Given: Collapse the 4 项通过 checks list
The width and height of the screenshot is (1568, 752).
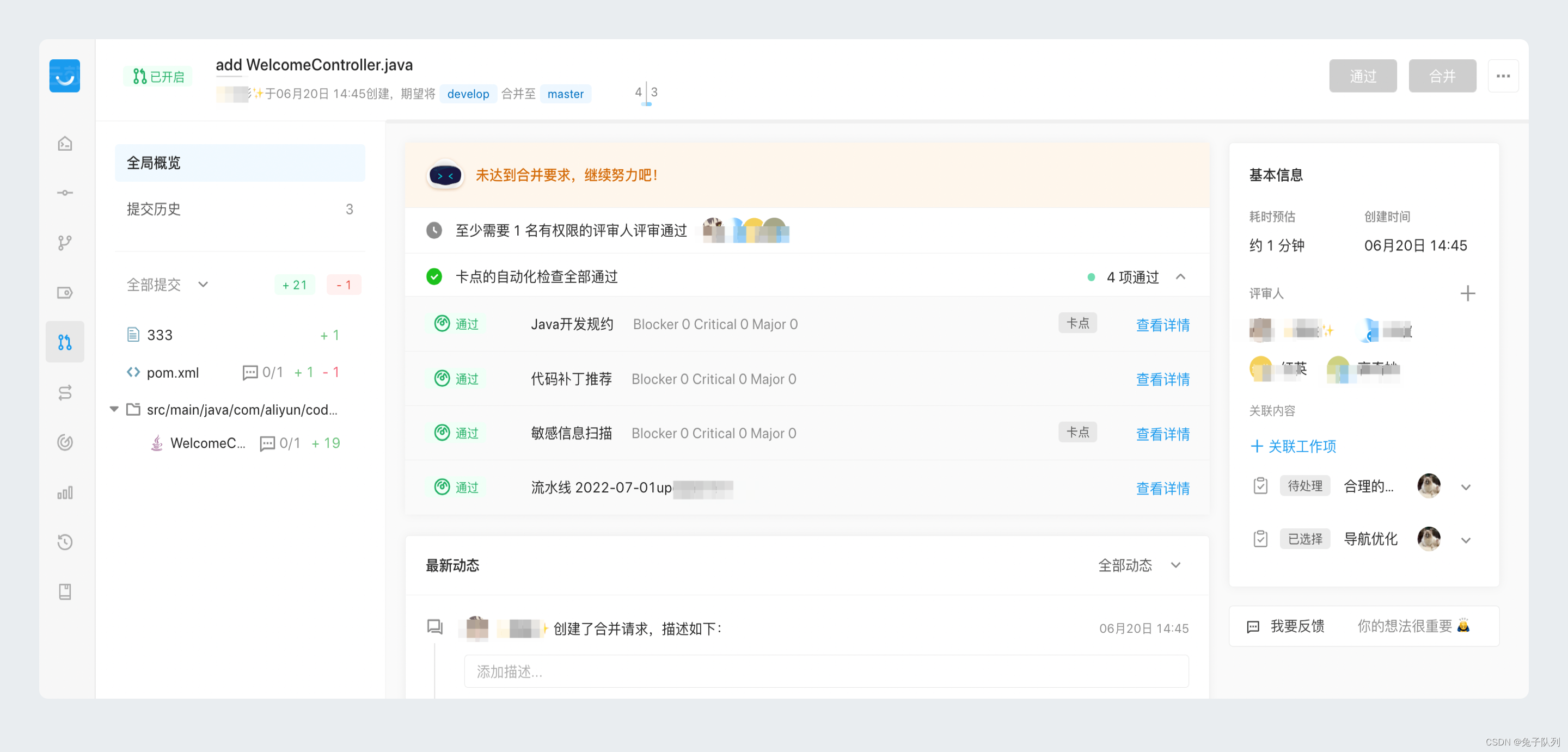Looking at the screenshot, I should tap(1181, 277).
